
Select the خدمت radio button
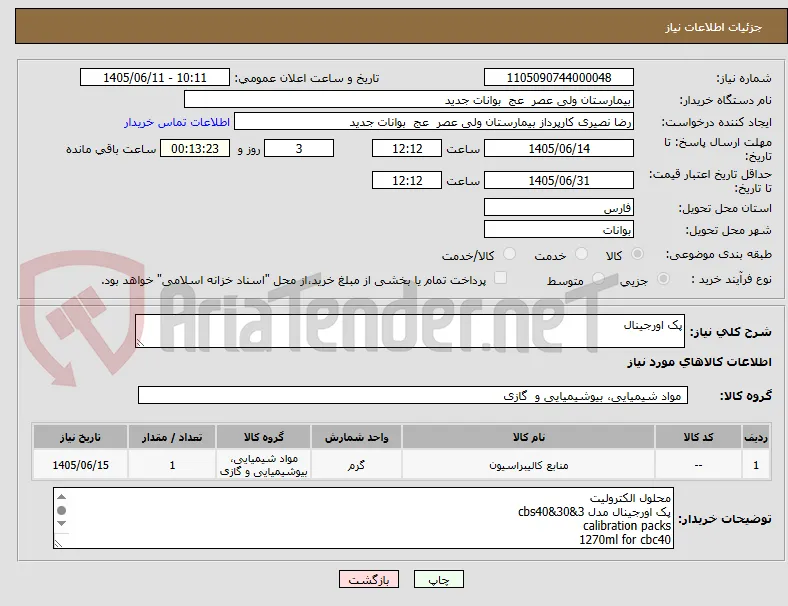(581, 254)
